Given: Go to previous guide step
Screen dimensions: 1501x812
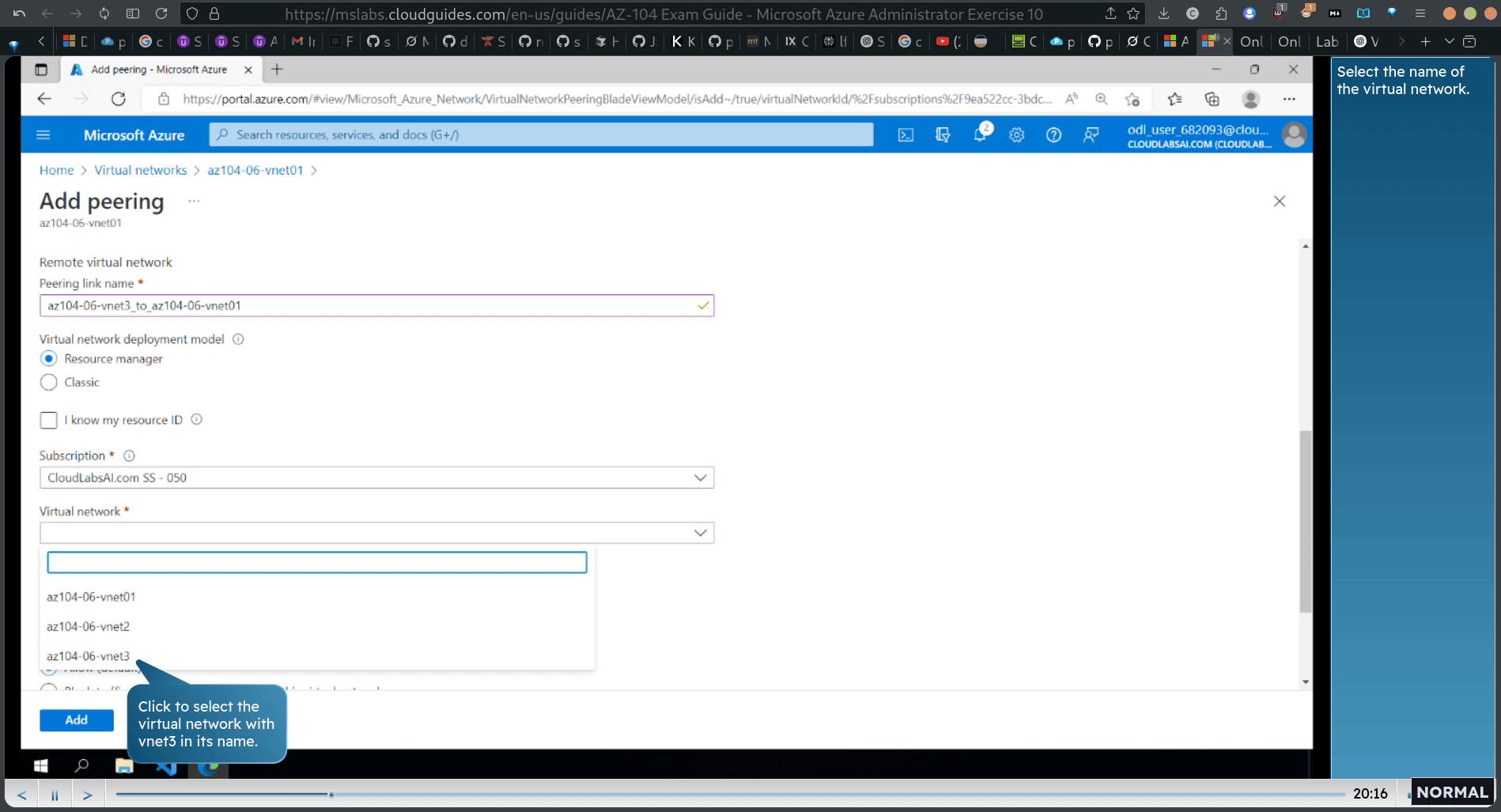Looking at the screenshot, I should [22, 795].
